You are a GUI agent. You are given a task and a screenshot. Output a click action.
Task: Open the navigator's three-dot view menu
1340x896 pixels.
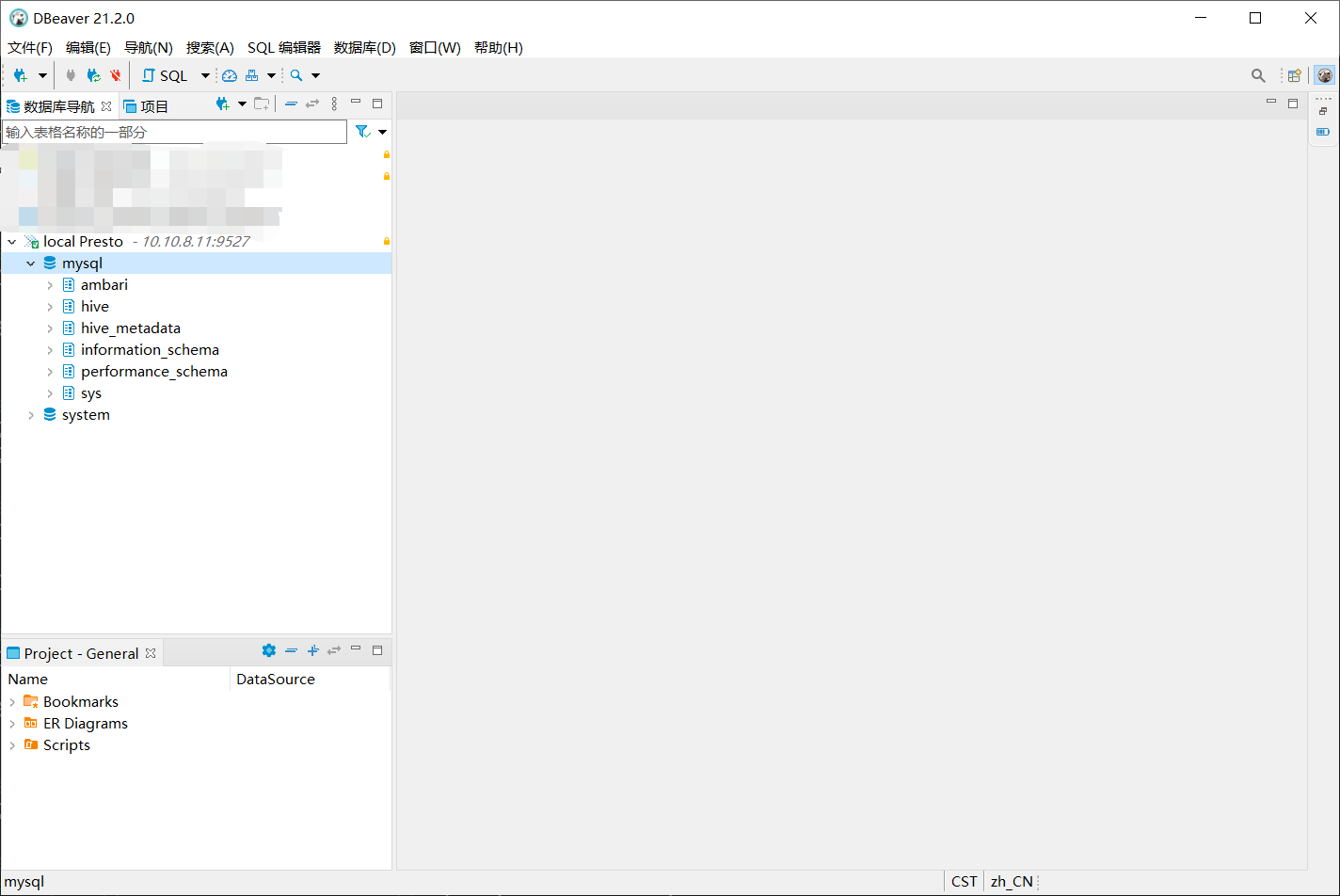pos(334,104)
